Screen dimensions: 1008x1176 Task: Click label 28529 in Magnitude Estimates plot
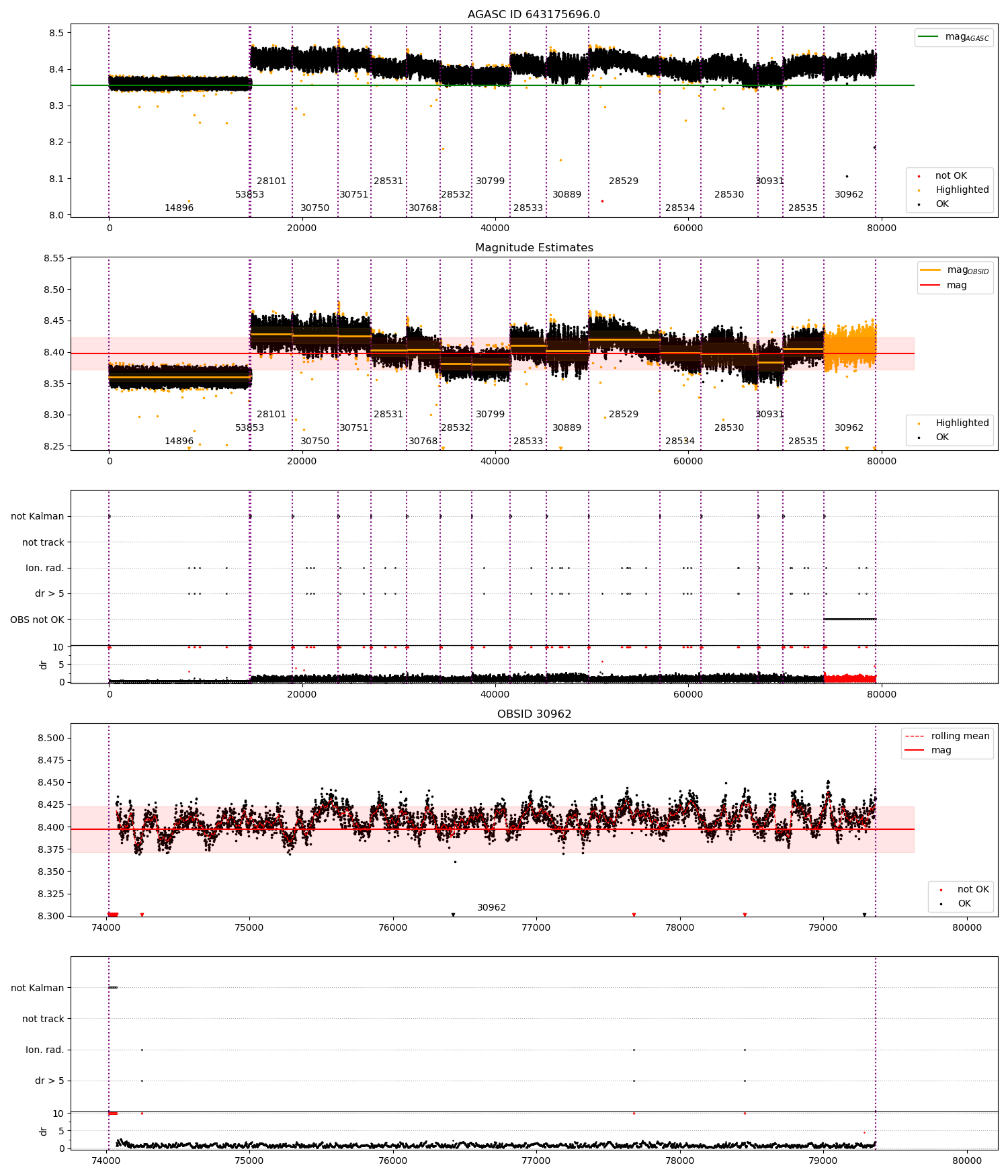point(624,415)
